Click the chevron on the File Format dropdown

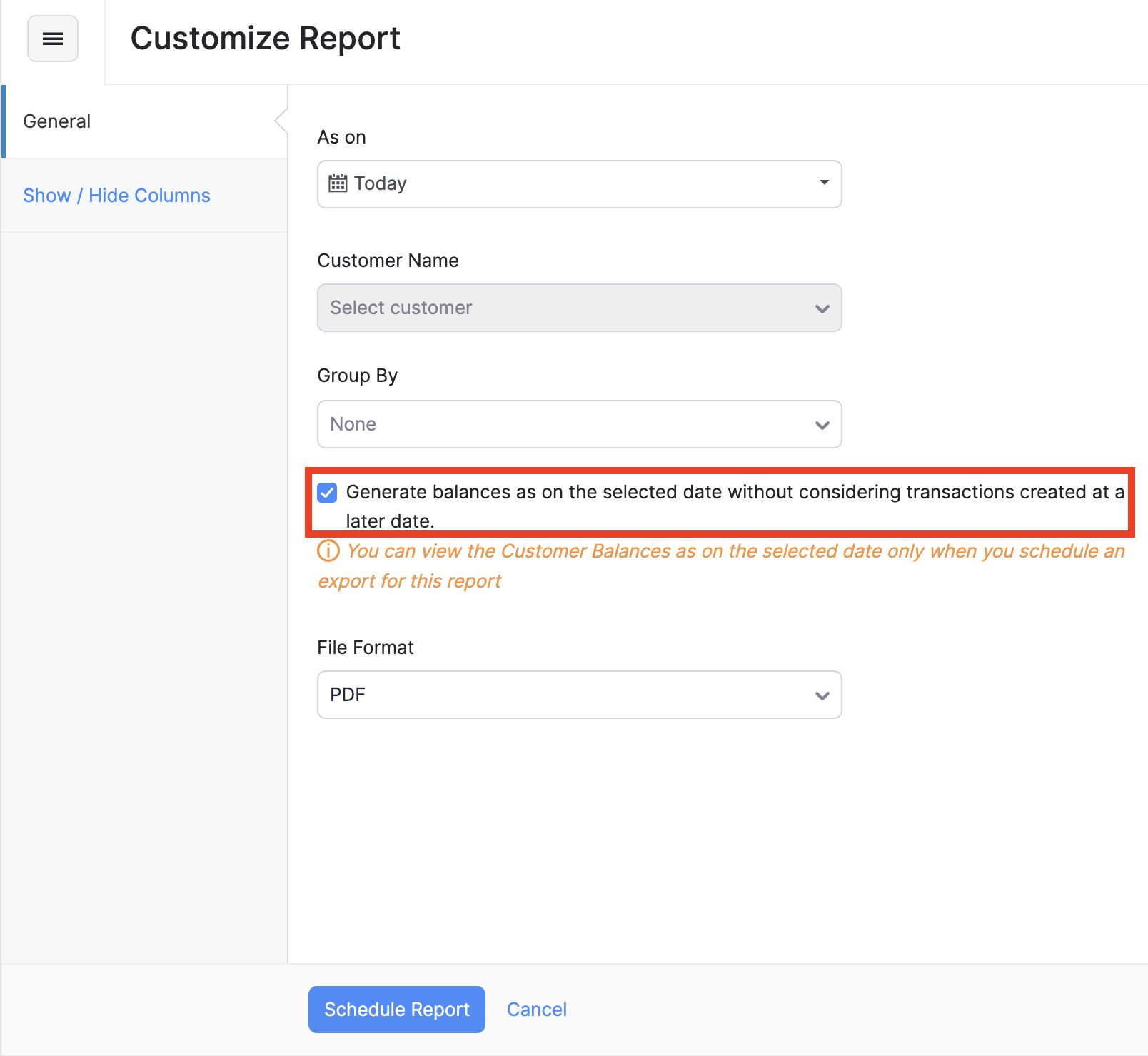[822, 695]
